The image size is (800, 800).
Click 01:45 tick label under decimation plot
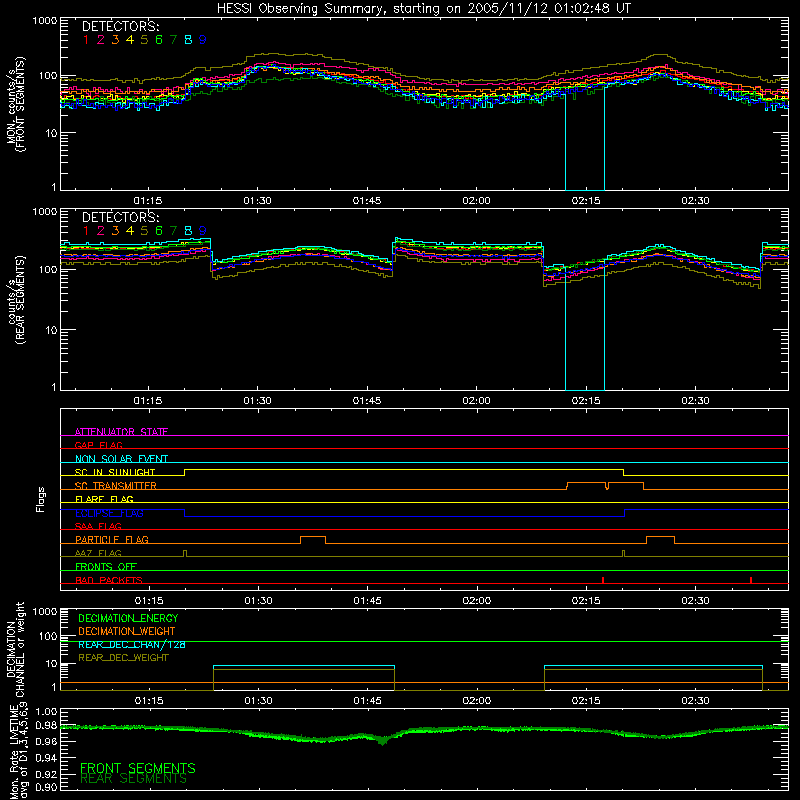click(x=367, y=701)
